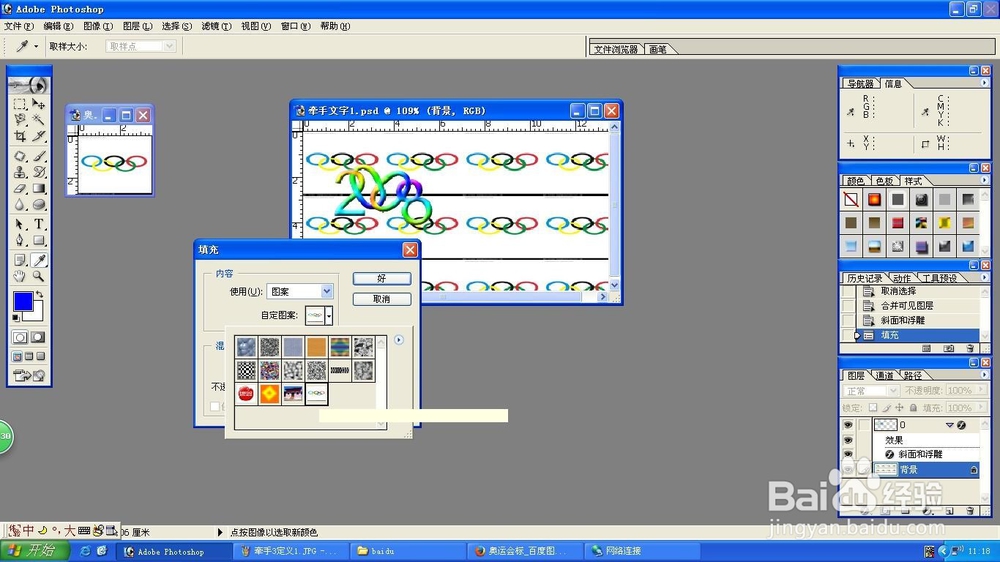Select the Magic Wand tool
This screenshot has height=562, width=1000.
pyautogui.click(x=39, y=120)
